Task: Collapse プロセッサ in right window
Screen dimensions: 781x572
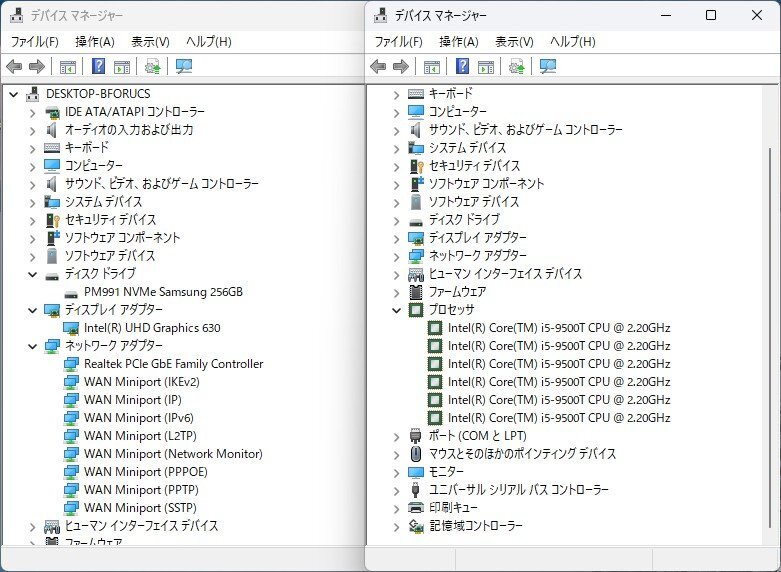Action: [x=396, y=310]
